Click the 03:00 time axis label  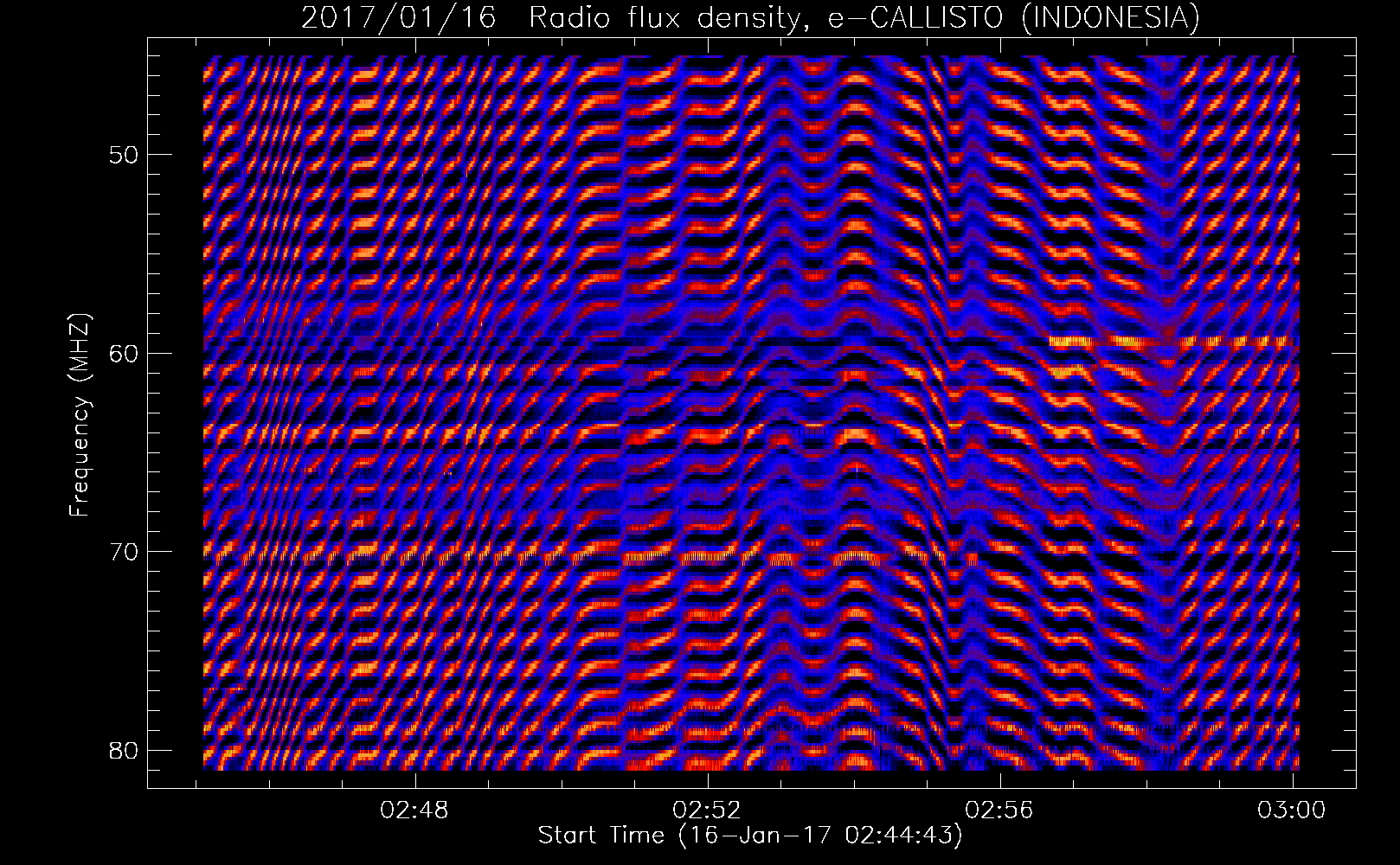tap(1293, 811)
